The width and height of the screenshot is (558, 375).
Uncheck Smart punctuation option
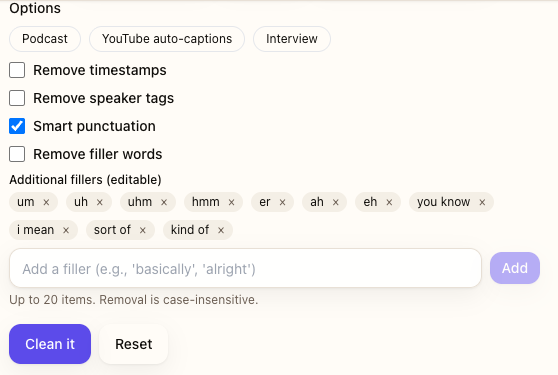click(17, 126)
